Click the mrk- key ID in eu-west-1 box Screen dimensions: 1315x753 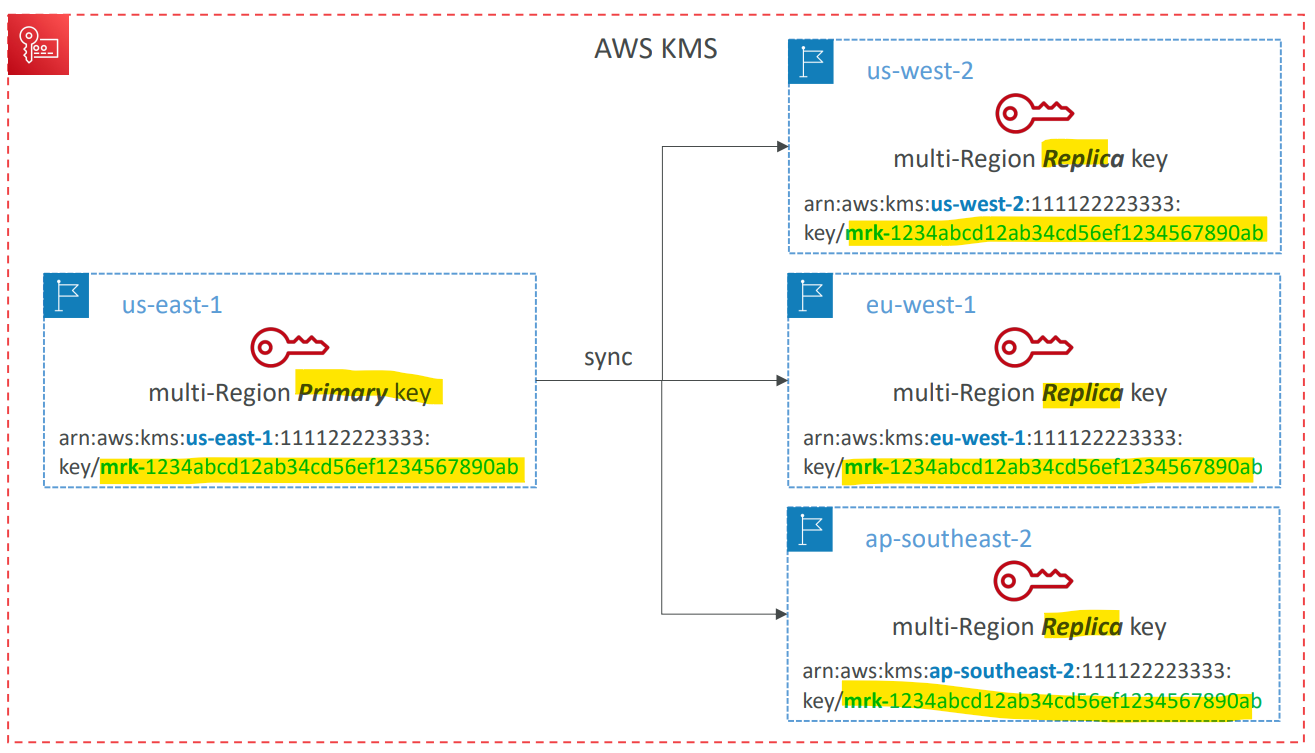pyautogui.click(x=1054, y=467)
